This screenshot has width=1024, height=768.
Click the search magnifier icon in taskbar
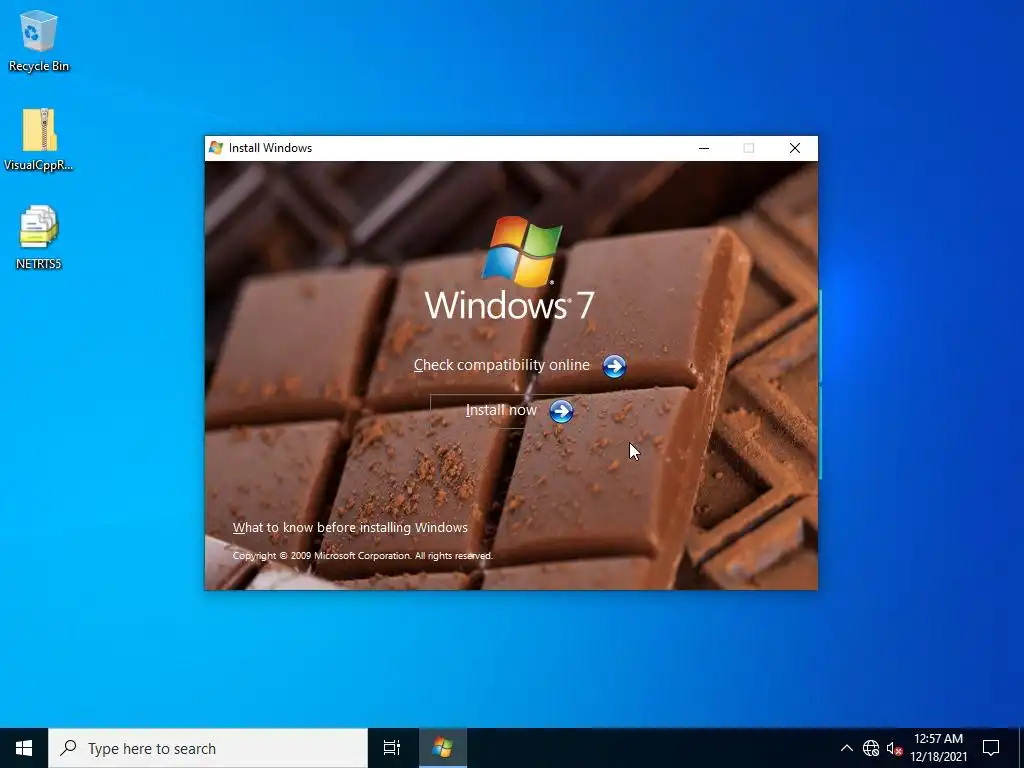(x=68, y=748)
